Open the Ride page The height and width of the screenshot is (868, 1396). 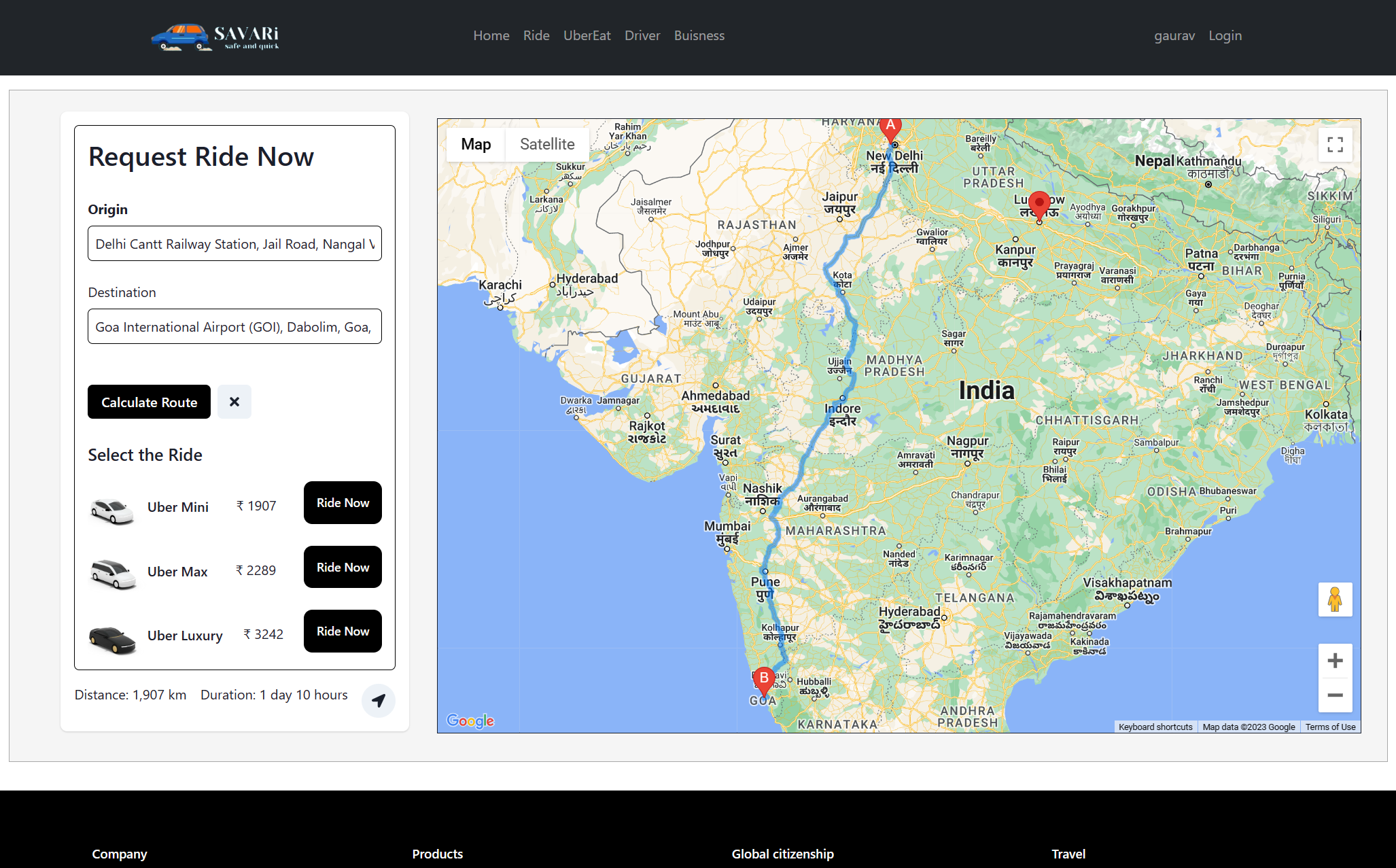click(x=536, y=35)
